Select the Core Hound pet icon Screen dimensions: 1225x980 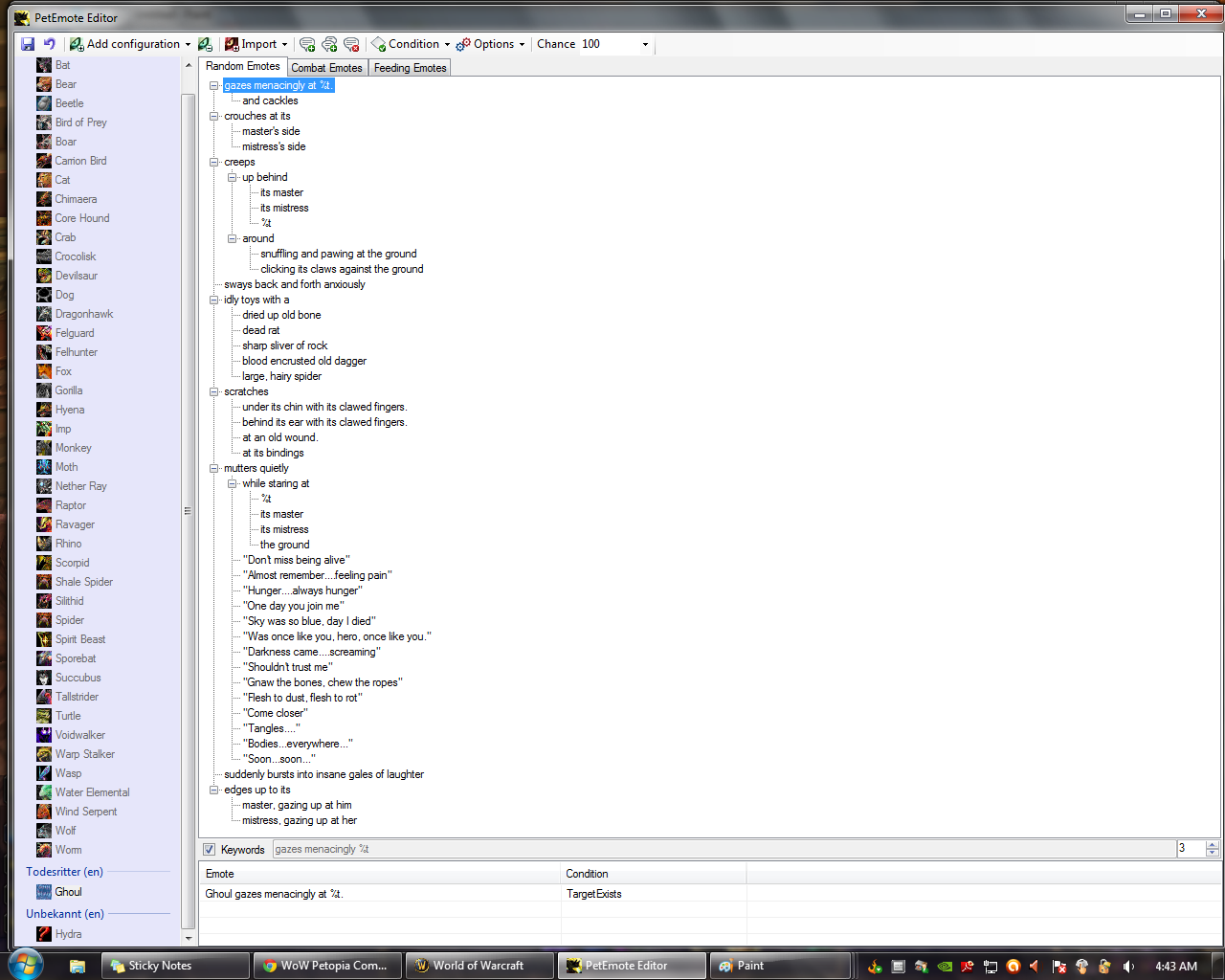click(44, 218)
